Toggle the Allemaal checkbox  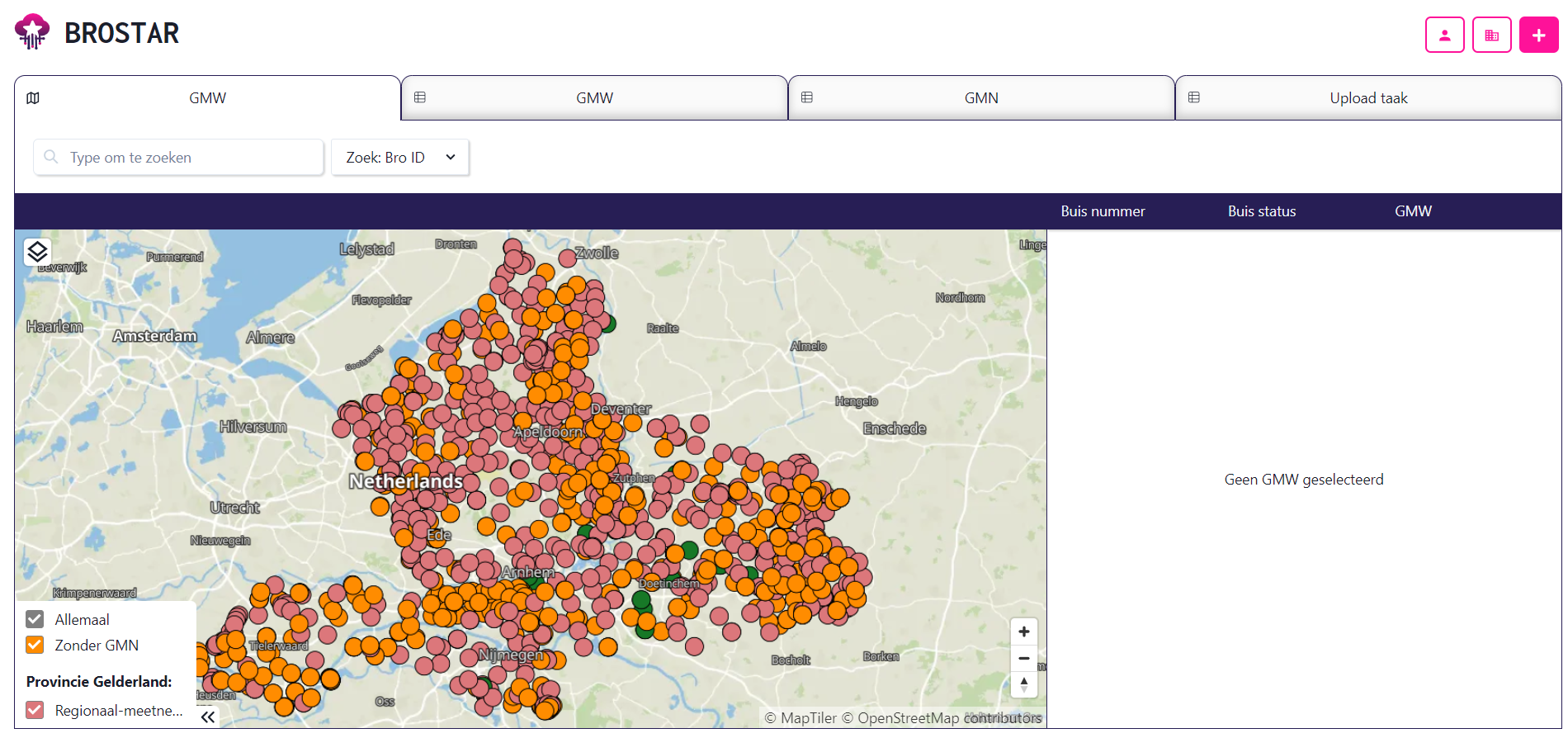point(35,619)
